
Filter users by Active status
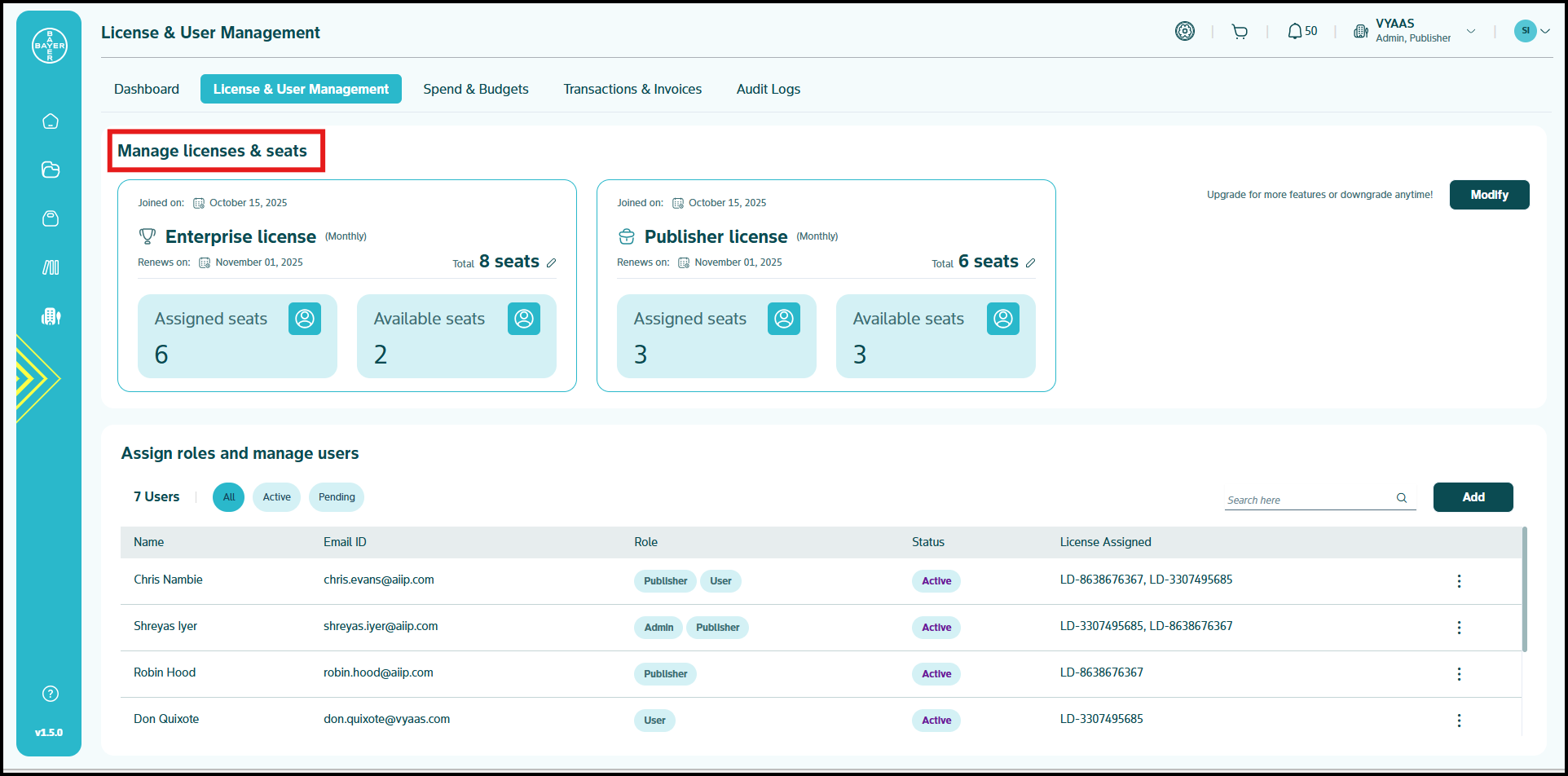pos(276,497)
